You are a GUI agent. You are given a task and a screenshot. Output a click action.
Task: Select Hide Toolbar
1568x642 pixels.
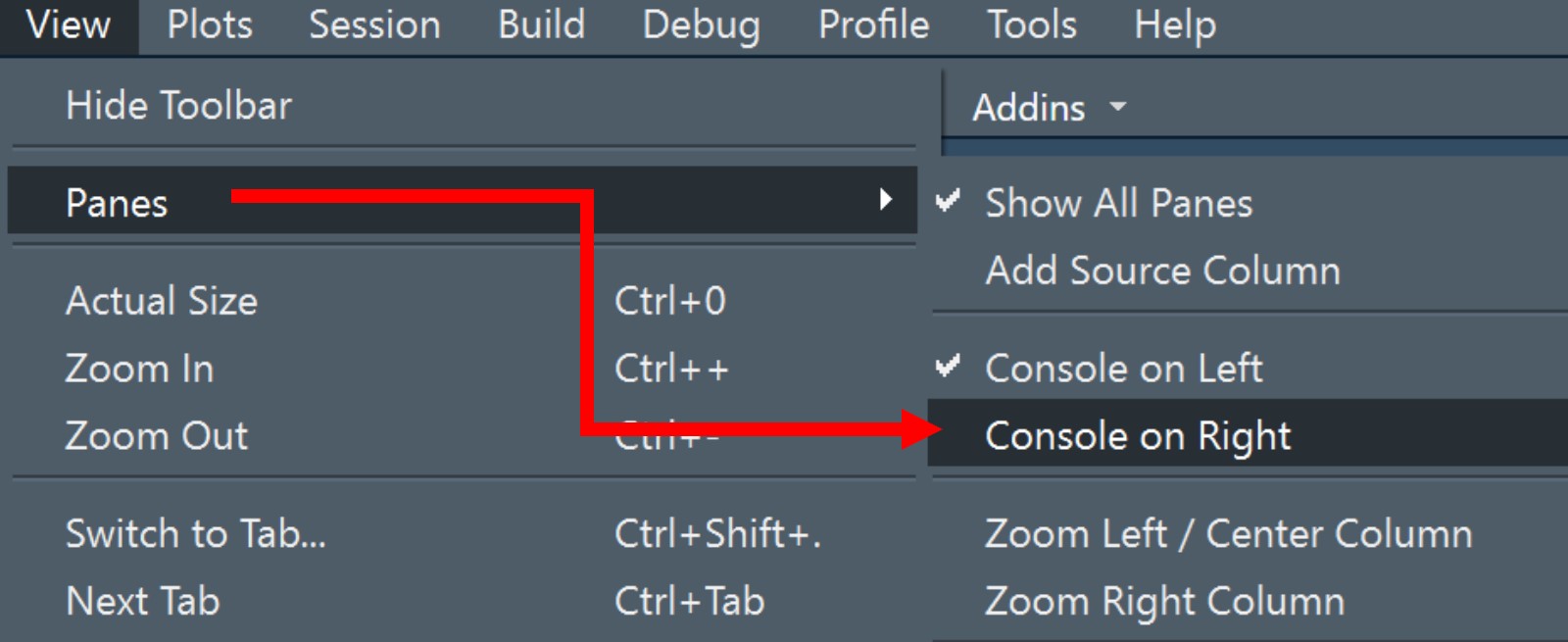176,105
